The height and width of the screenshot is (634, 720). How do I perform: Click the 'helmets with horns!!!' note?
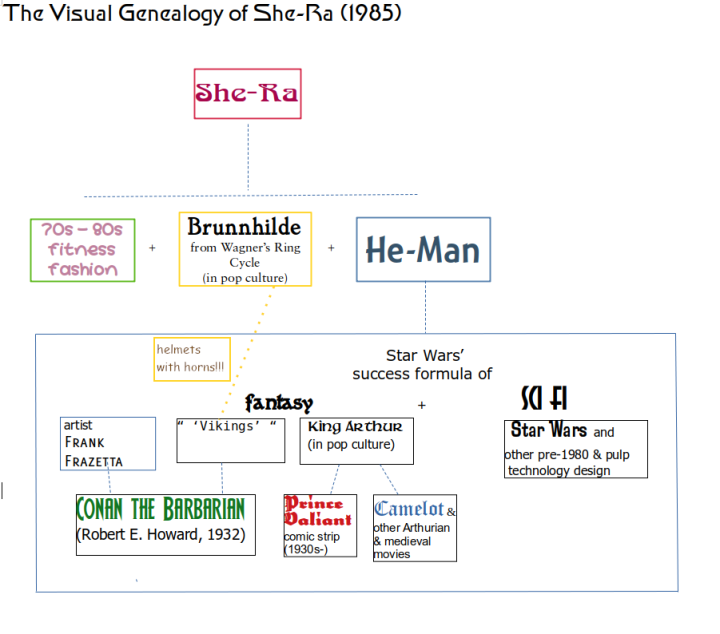click(x=192, y=359)
